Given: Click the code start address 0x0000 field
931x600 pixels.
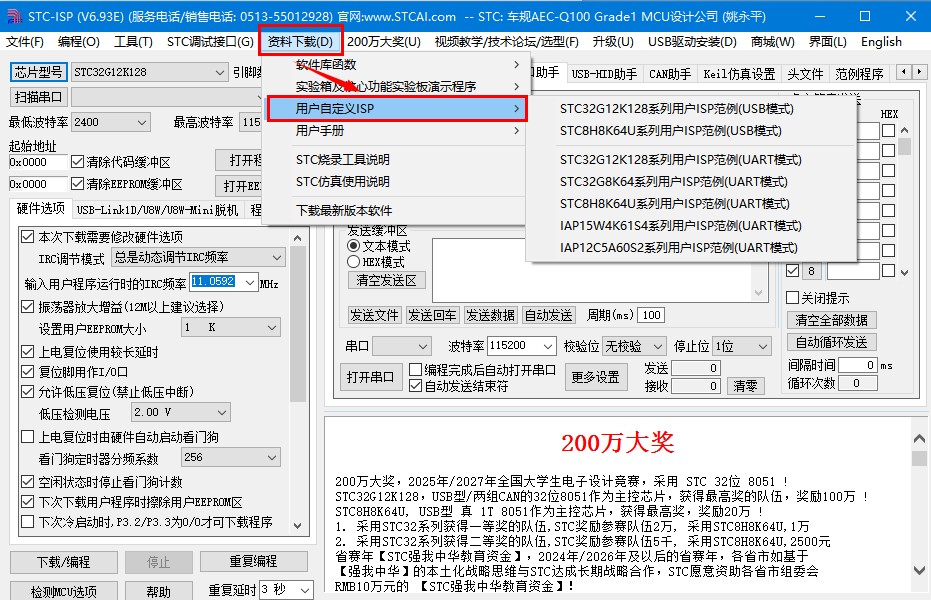Looking at the screenshot, I should click(37, 162).
